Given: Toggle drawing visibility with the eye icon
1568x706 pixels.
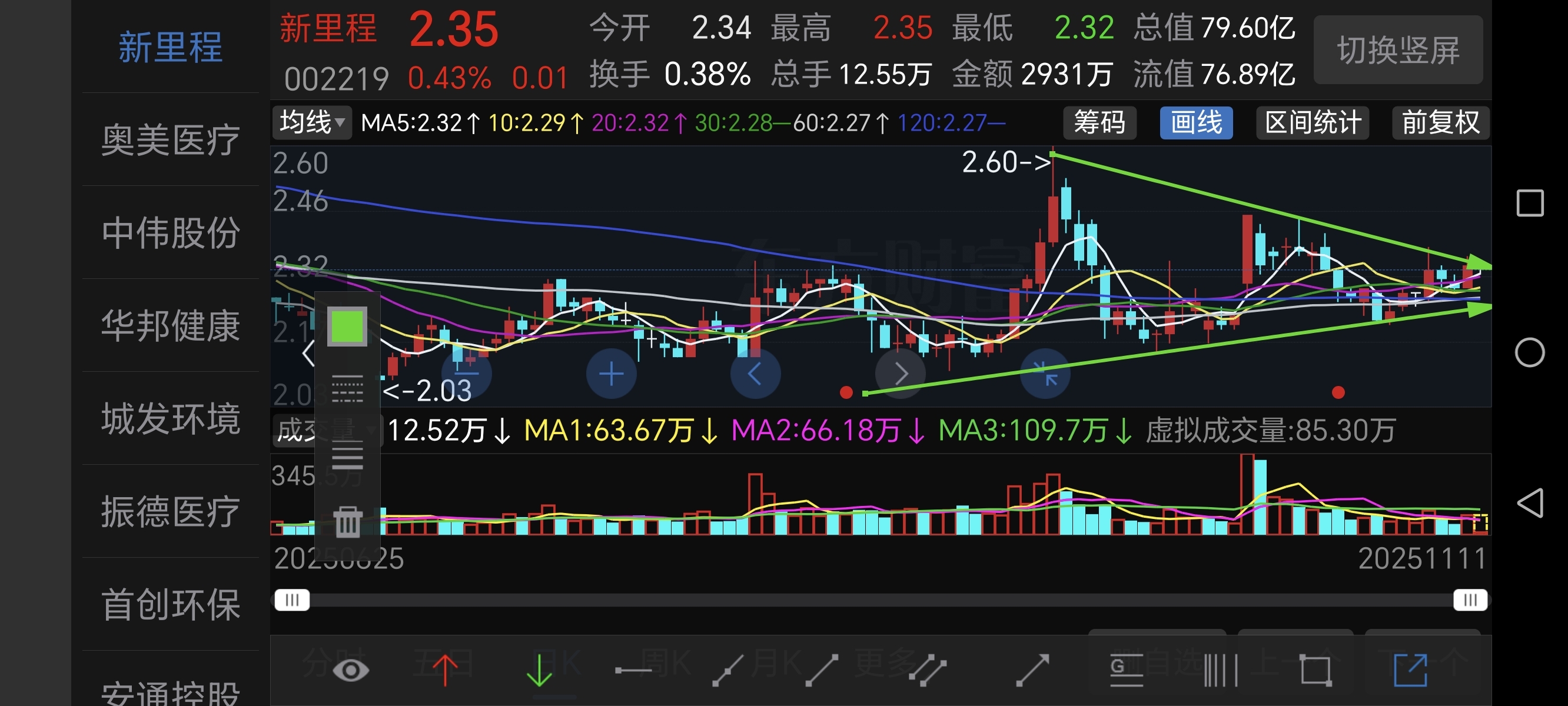Looking at the screenshot, I should (350, 671).
